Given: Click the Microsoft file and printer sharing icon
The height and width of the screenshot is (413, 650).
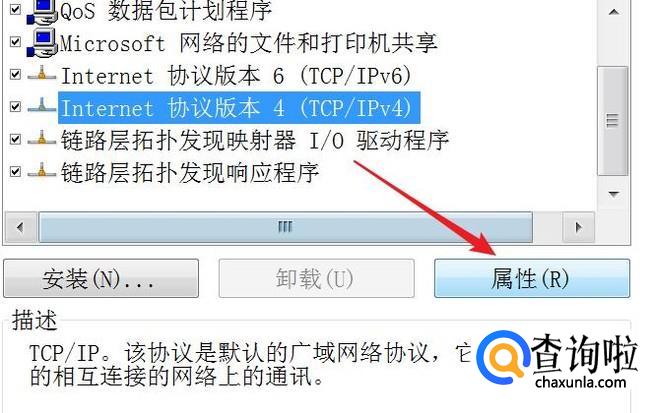Looking at the screenshot, I should tap(42, 43).
